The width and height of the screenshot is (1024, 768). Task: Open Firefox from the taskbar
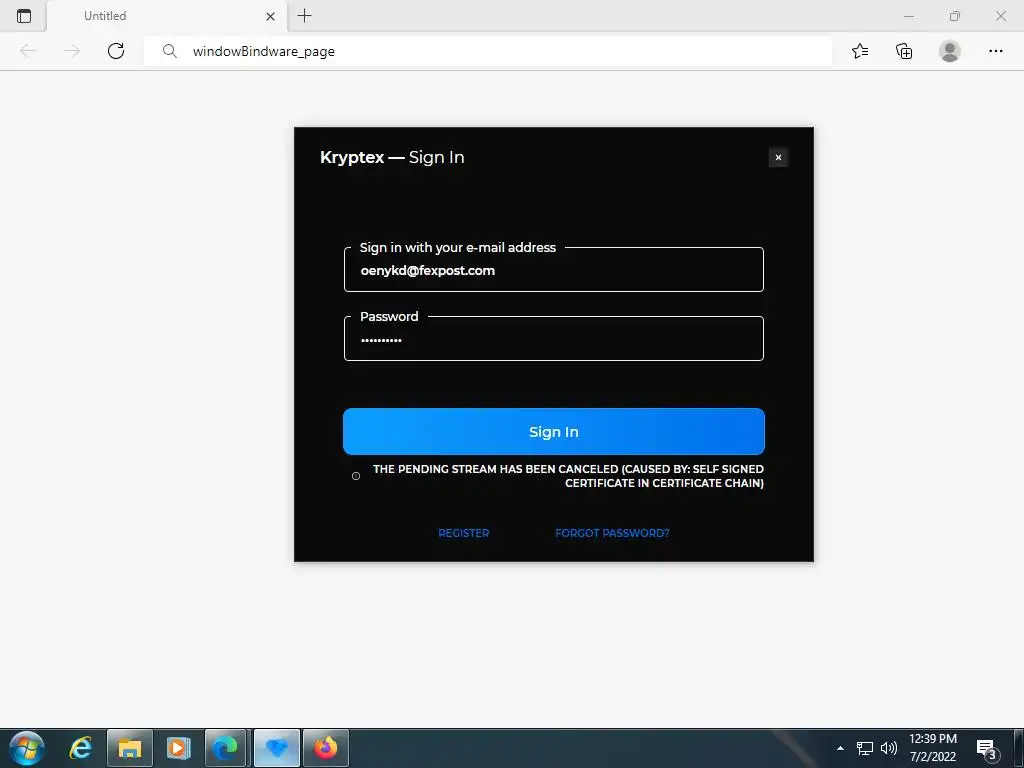(x=325, y=748)
